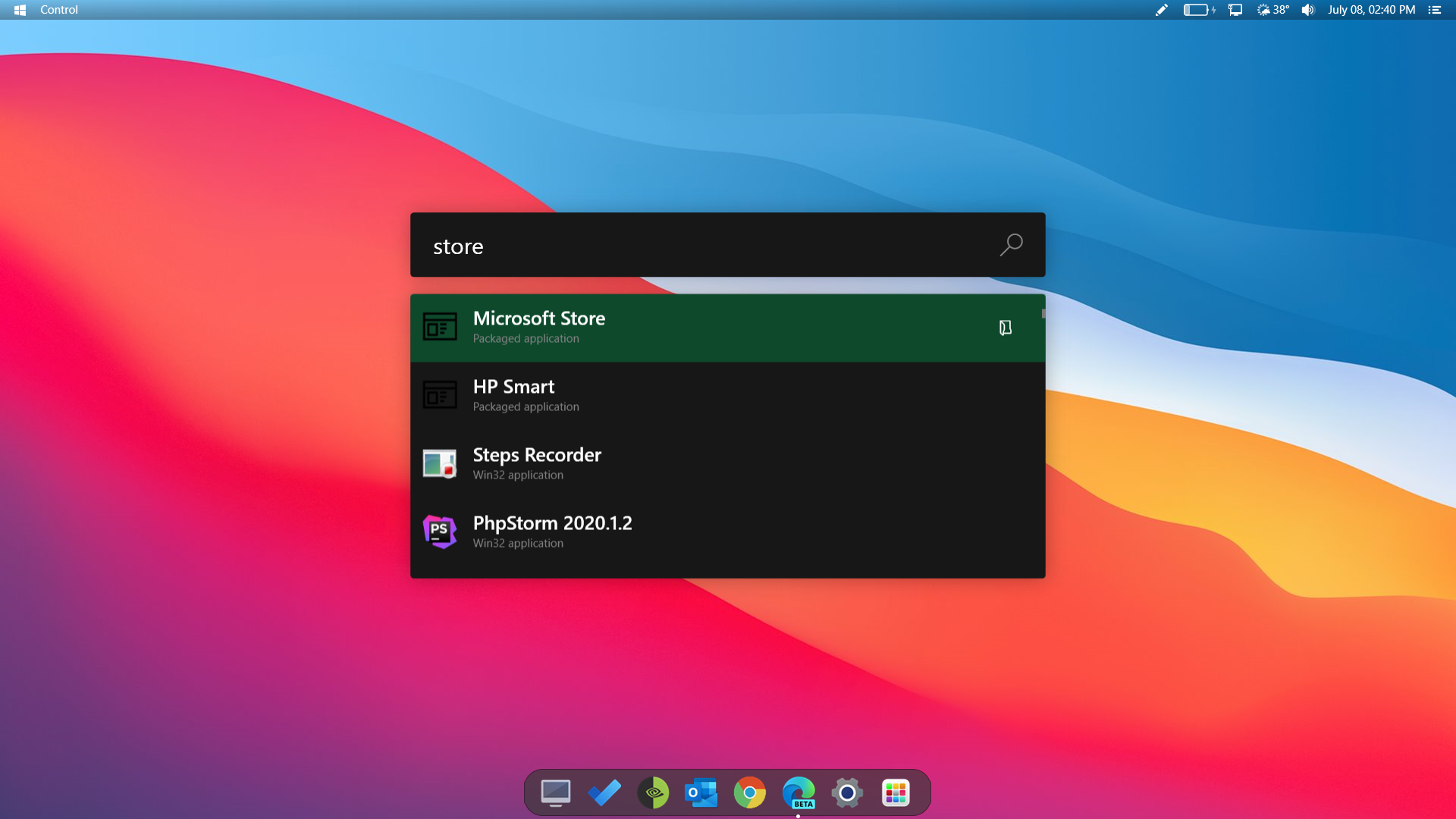Launch Google Chrome from the dock

(x=749, y=793)
